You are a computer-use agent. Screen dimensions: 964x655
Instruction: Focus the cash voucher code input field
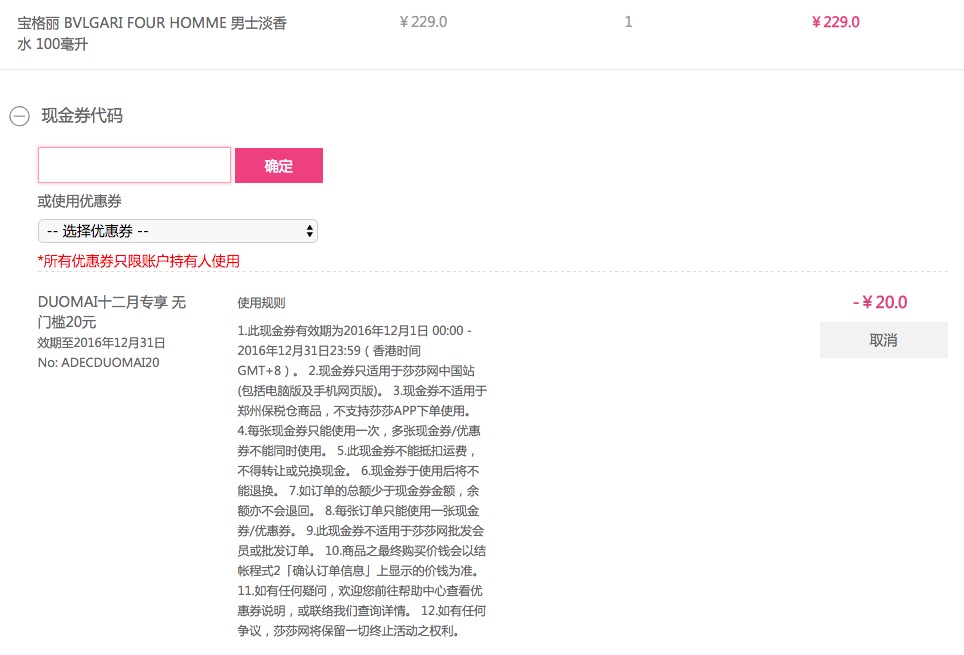[134, 165]
